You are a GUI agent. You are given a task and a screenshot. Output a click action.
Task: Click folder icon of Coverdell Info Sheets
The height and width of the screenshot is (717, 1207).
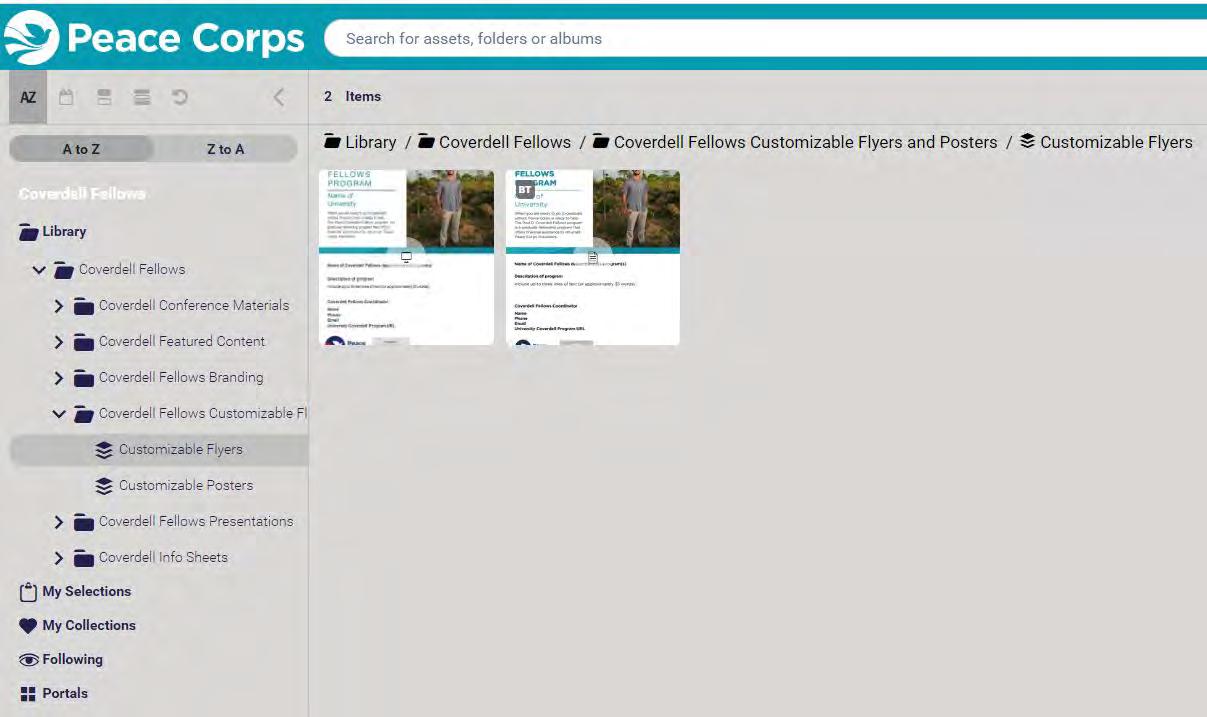pyautogui.click(x=84, y=558)
